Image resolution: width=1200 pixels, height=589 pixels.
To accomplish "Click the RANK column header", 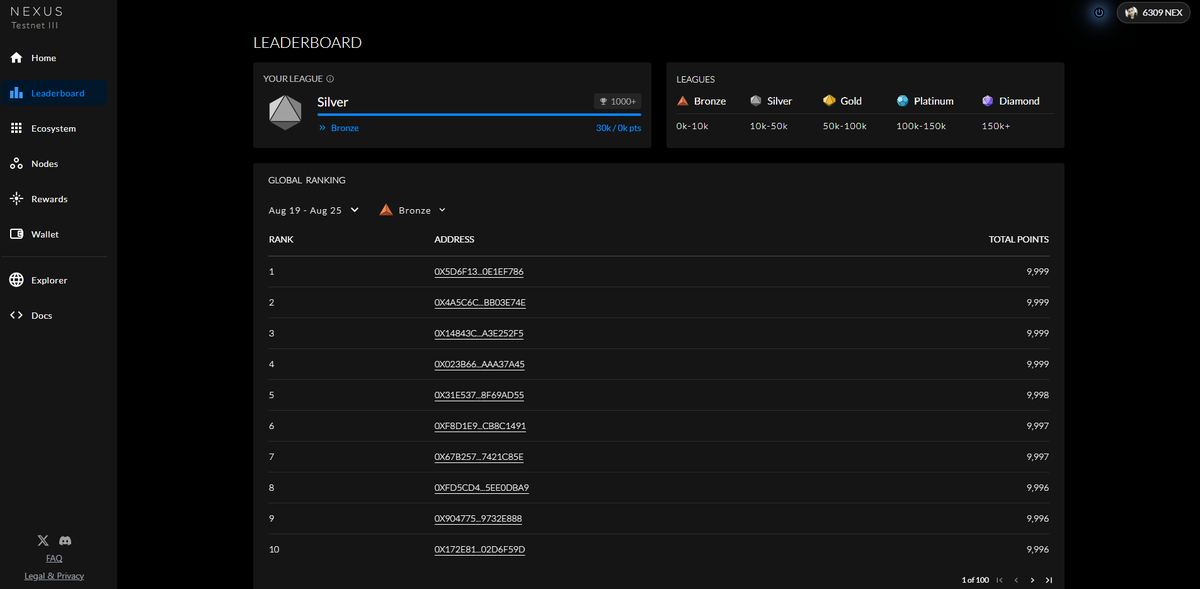I will coord(281,240).
